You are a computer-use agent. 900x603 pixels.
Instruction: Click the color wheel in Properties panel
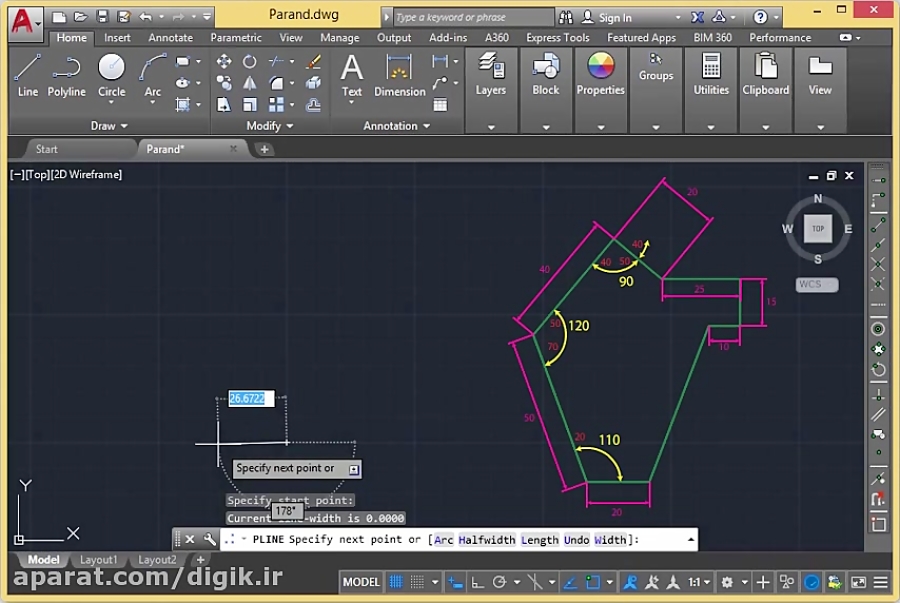tap(600, 65)
